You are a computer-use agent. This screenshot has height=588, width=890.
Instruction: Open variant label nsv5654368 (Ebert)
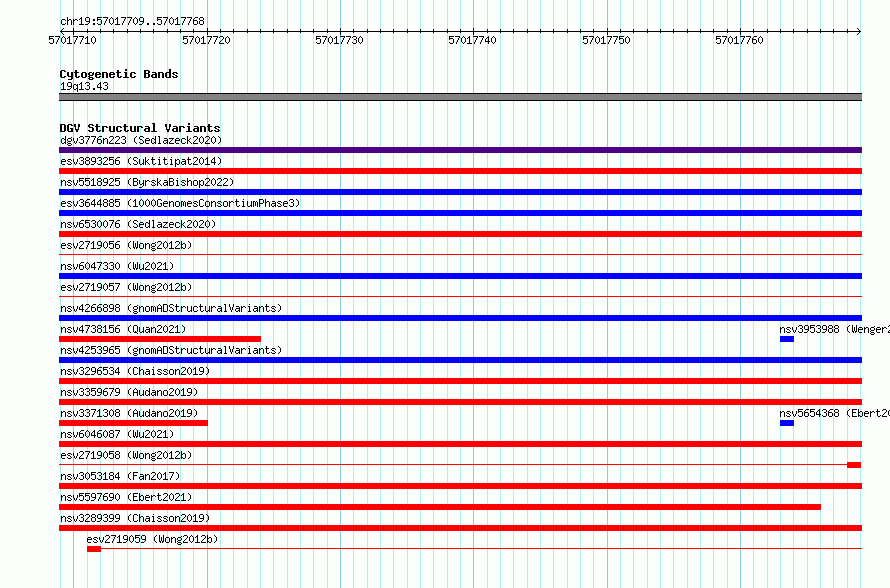pyautogui.click(x=834, y=413)
